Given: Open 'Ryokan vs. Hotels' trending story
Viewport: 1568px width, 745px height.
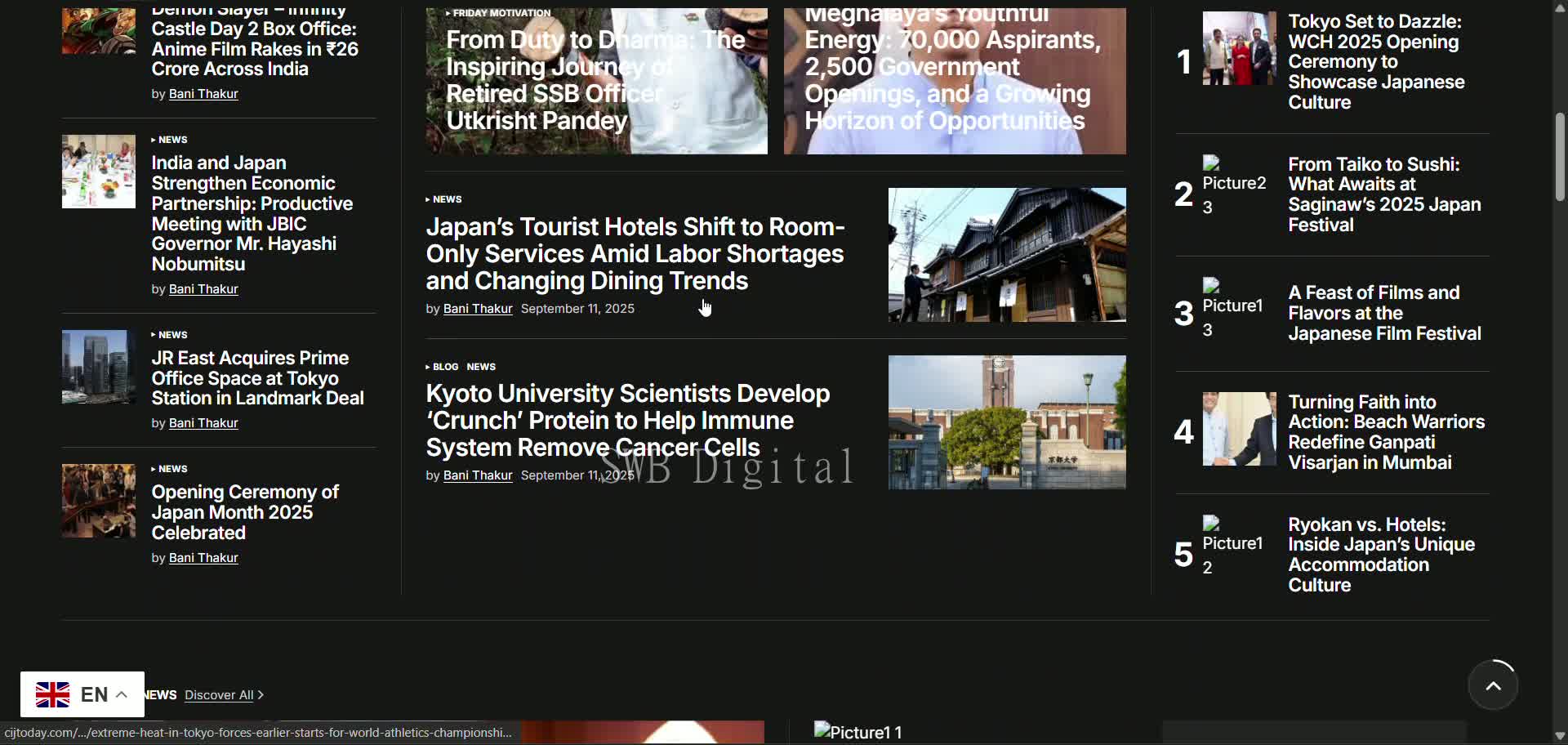Looking at the screenshot, I should (x=1380, y=554).
